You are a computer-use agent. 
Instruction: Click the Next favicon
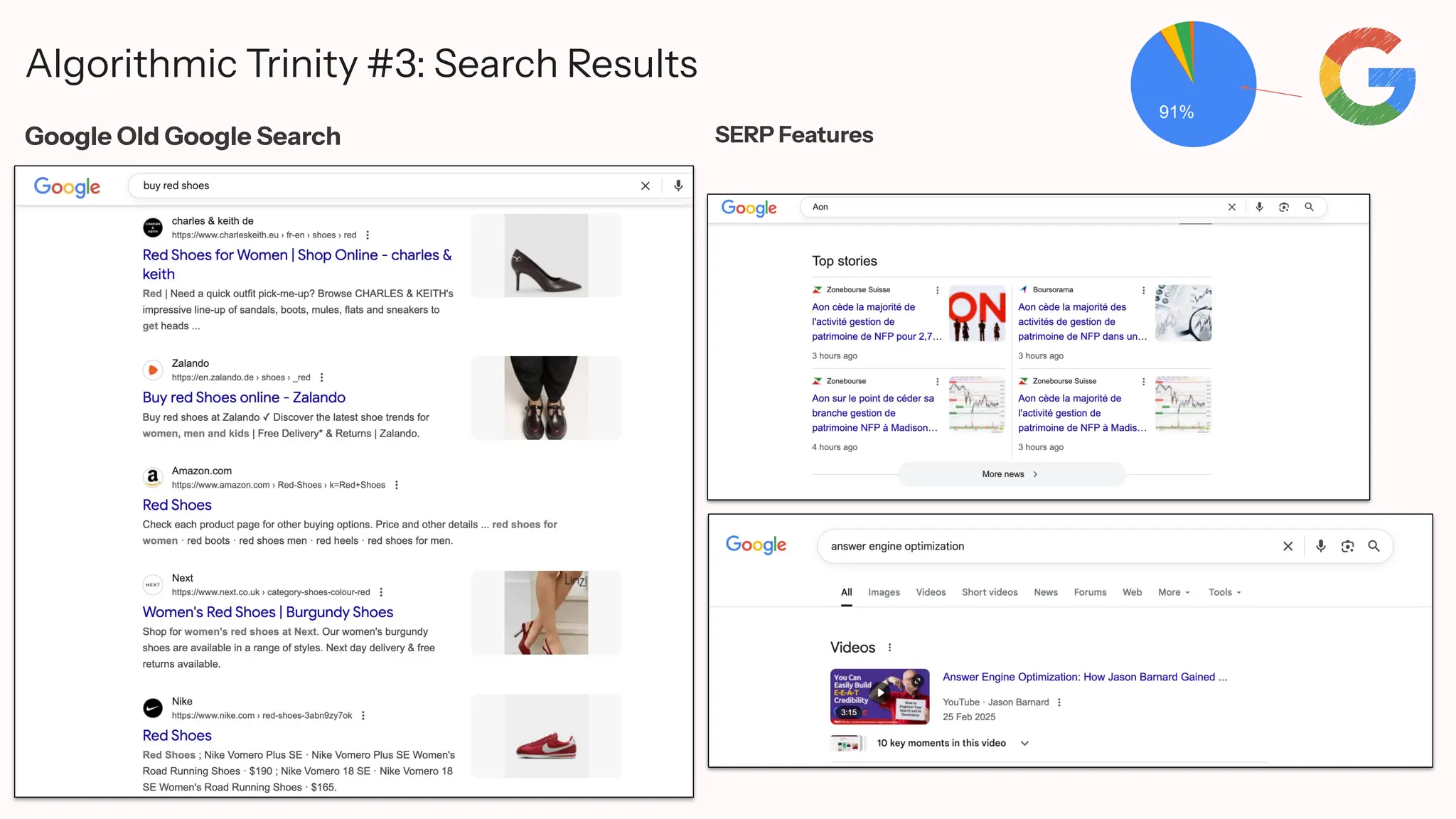point(153,584)
